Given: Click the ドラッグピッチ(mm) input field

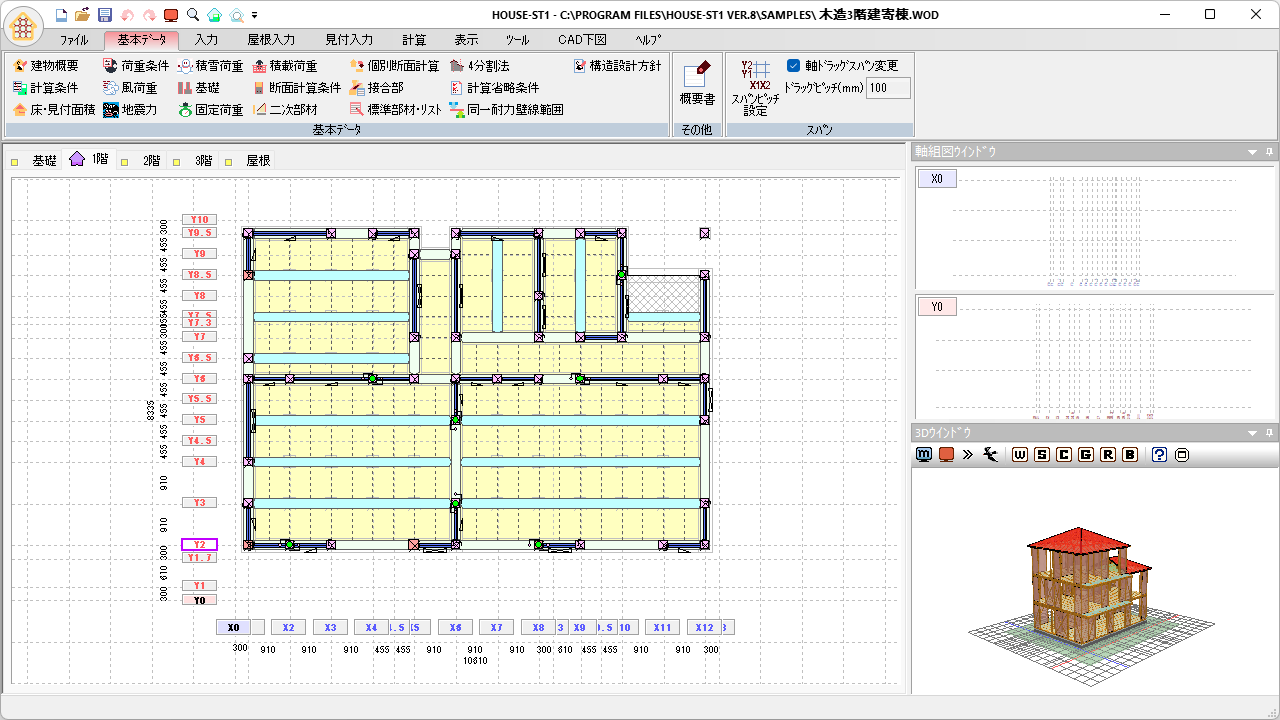Looking at the screenshot, I should (x=888, y=88).
